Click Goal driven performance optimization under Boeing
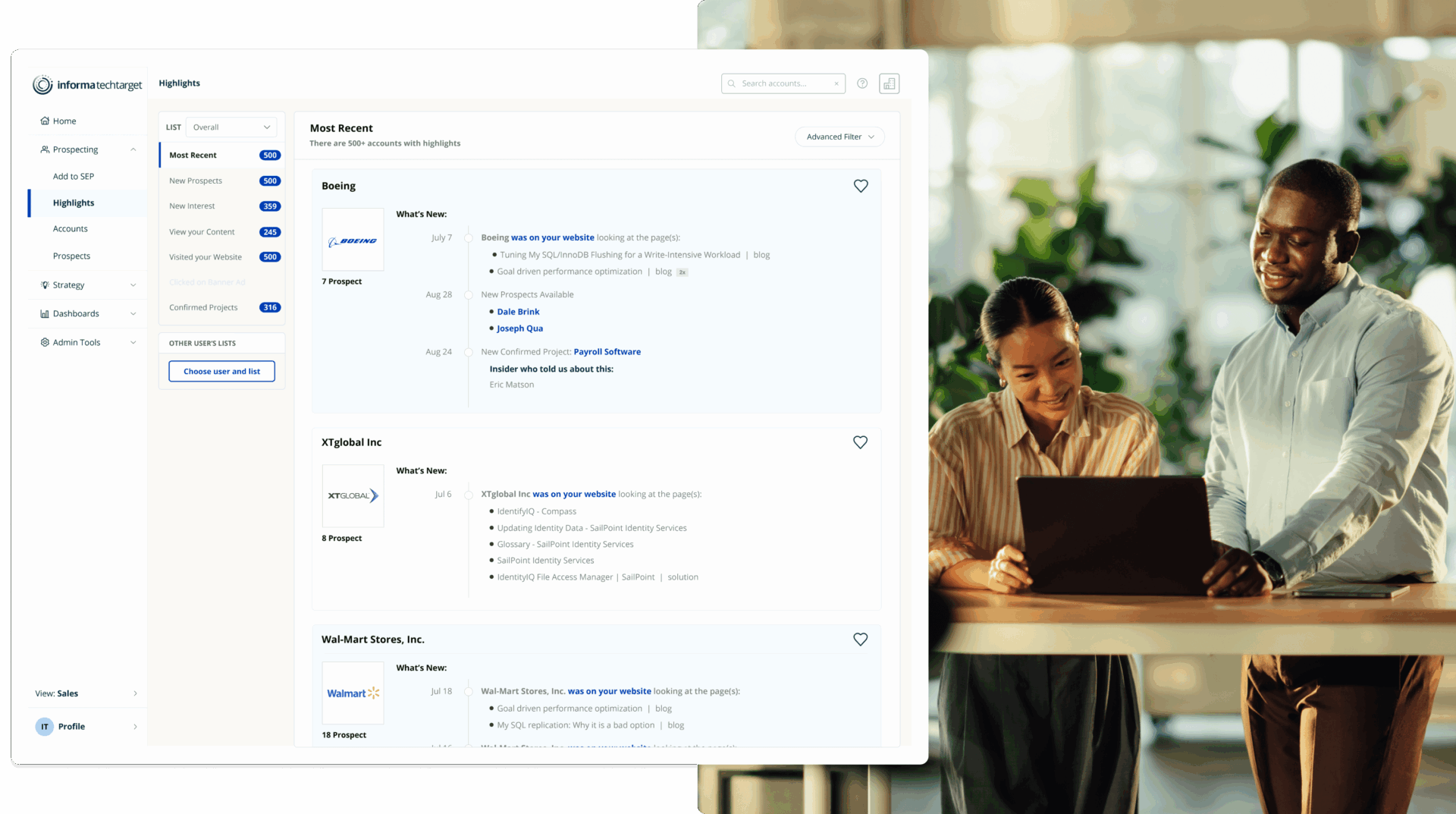1456x814 pixels. coord(570,272)
